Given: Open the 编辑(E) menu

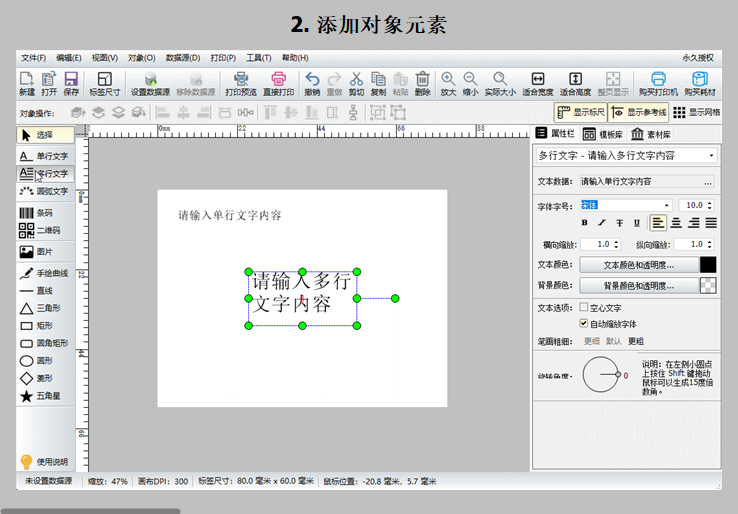Looking at the screenshot, I should point(69,58).
